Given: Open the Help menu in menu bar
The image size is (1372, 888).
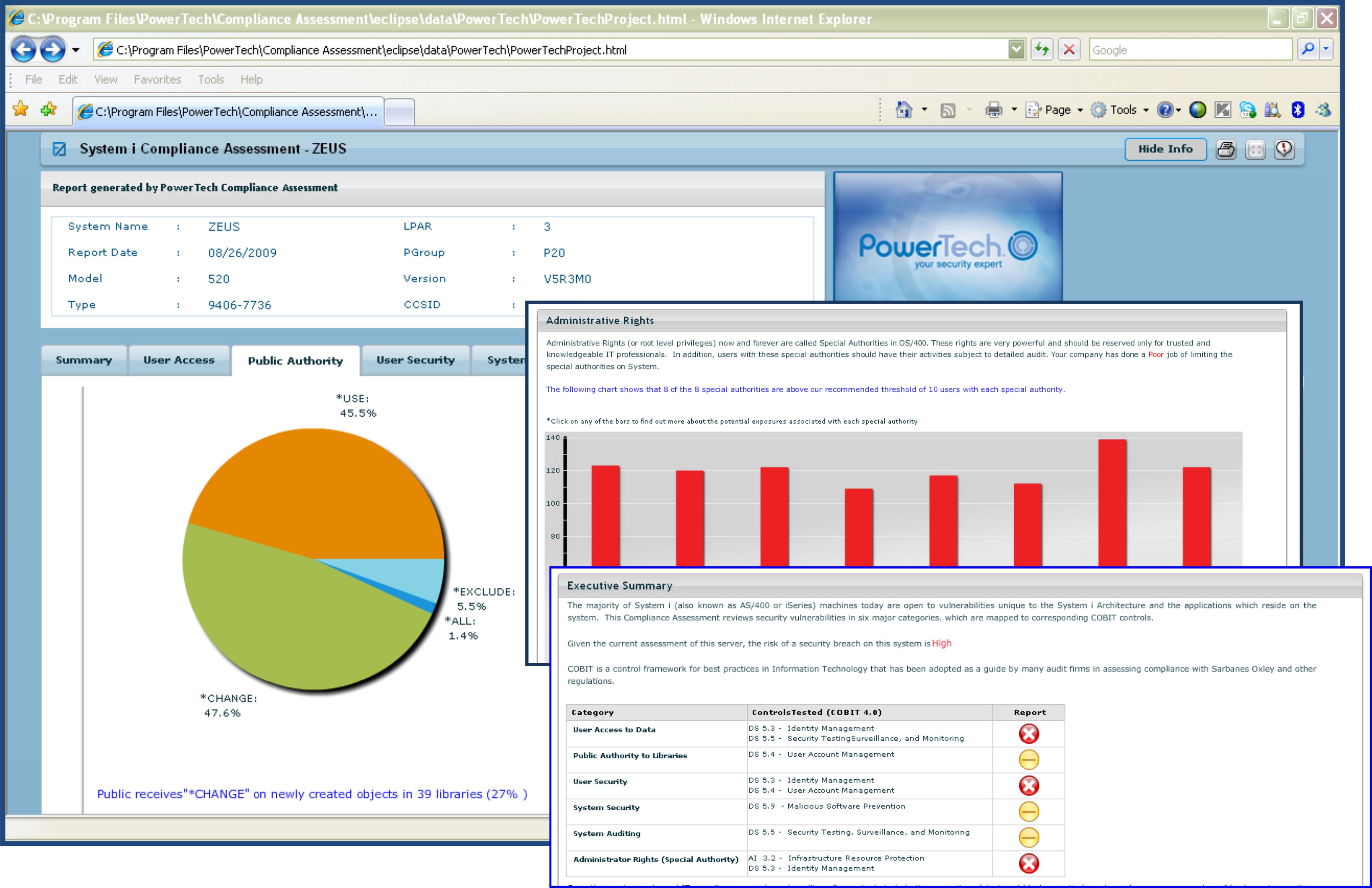Looking at the screenshot, I should [x=251, y=80].
